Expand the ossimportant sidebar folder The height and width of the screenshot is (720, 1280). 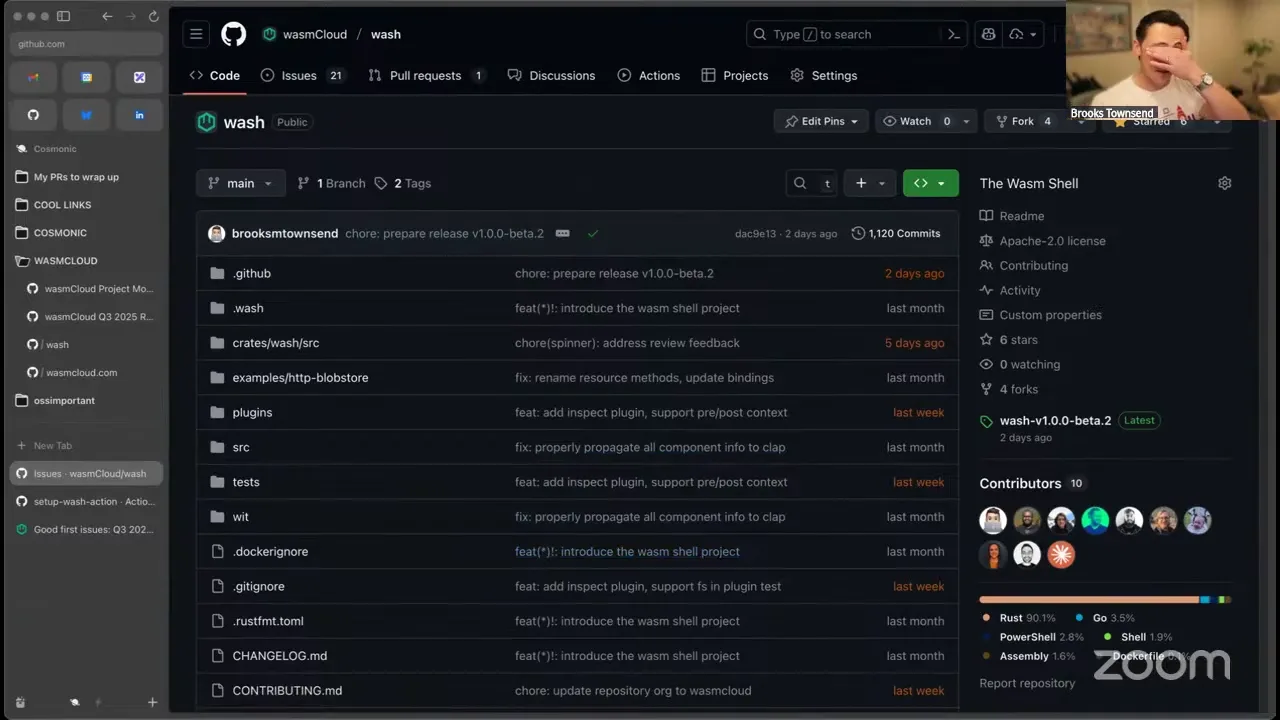coord(64,401)
